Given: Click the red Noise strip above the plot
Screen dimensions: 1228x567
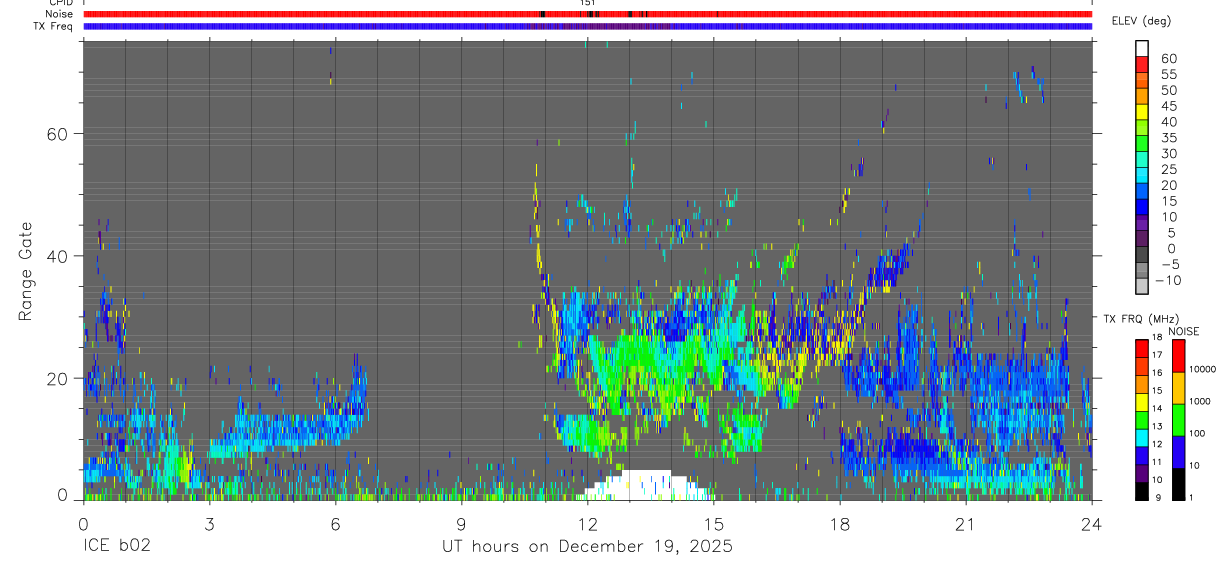Looking at the screenshot, I should click(x=587, y=14).
